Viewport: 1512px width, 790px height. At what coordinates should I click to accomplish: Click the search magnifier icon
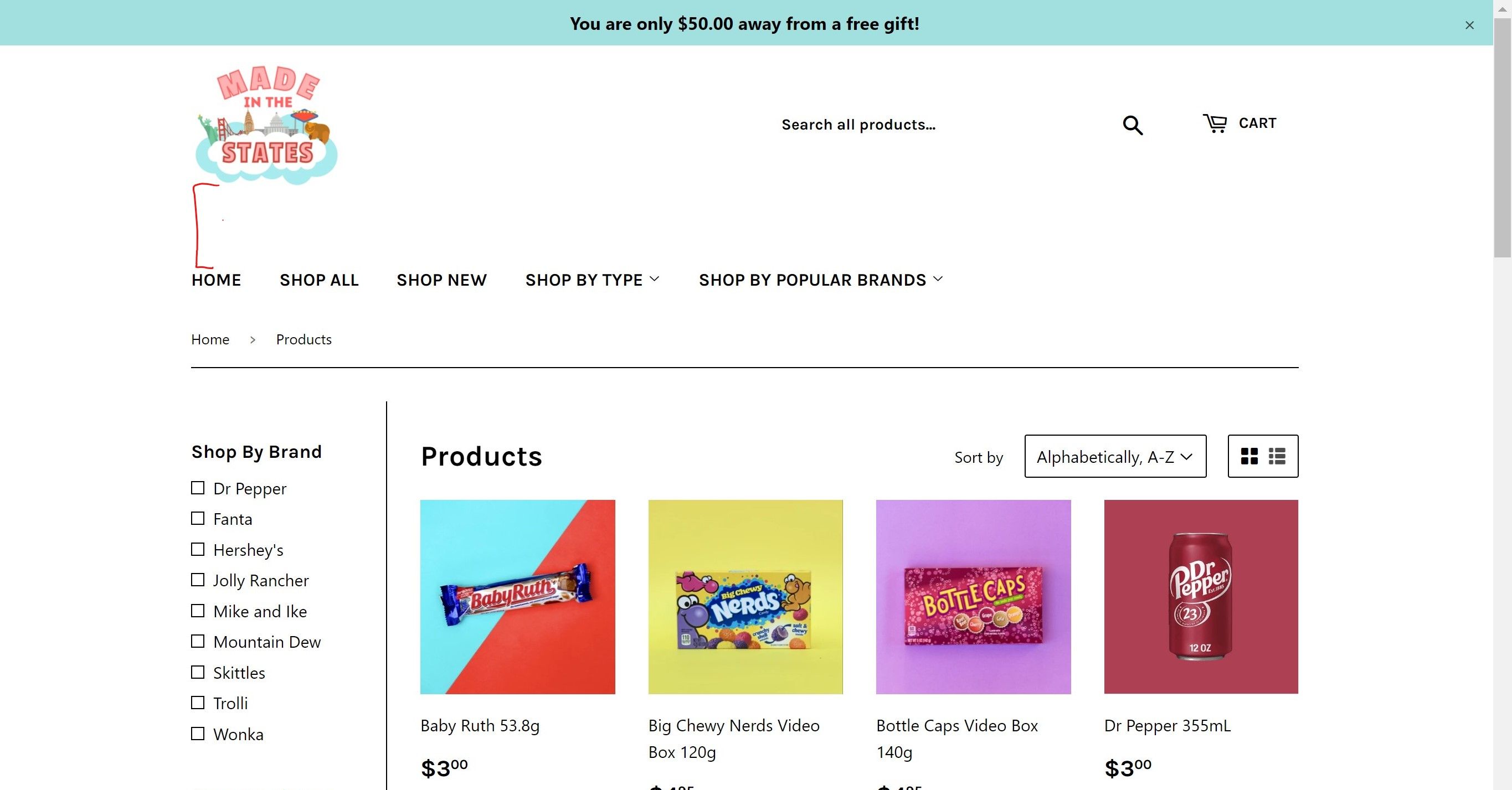[x=1132, y=125]
